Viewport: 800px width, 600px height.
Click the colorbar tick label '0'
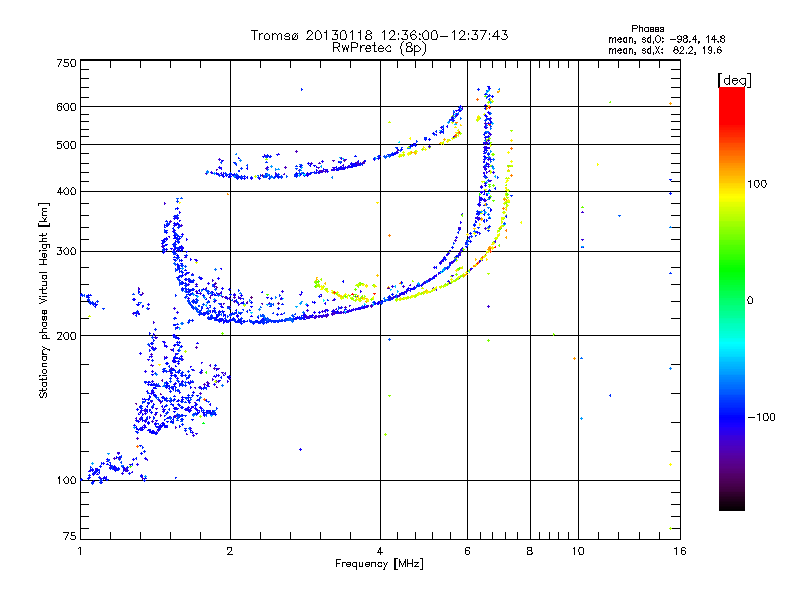750,301
